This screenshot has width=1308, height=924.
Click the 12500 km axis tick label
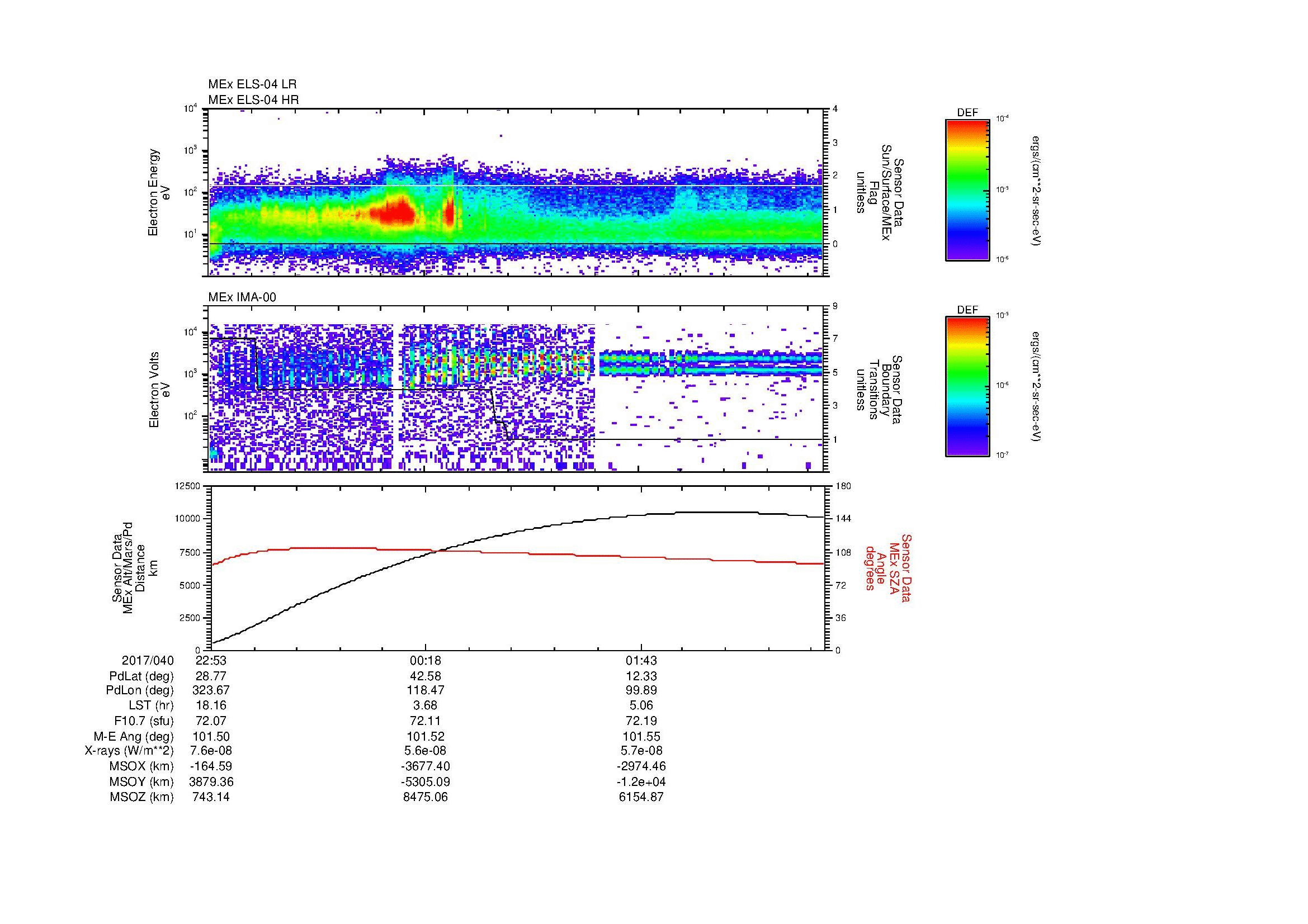click(x=187, y=486)
